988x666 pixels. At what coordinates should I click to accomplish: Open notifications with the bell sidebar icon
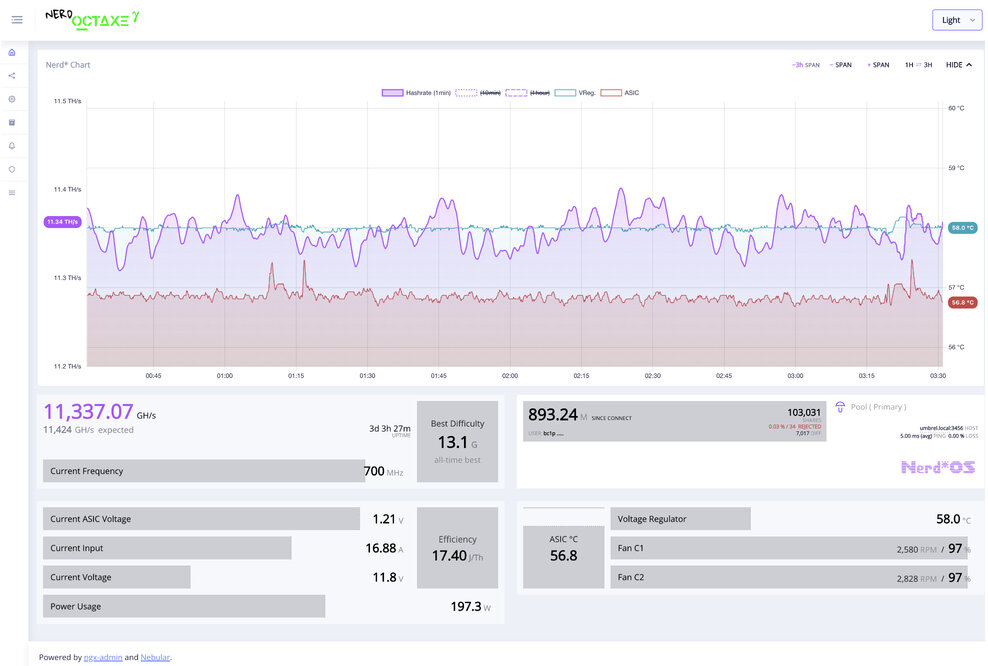coord(11,145)
